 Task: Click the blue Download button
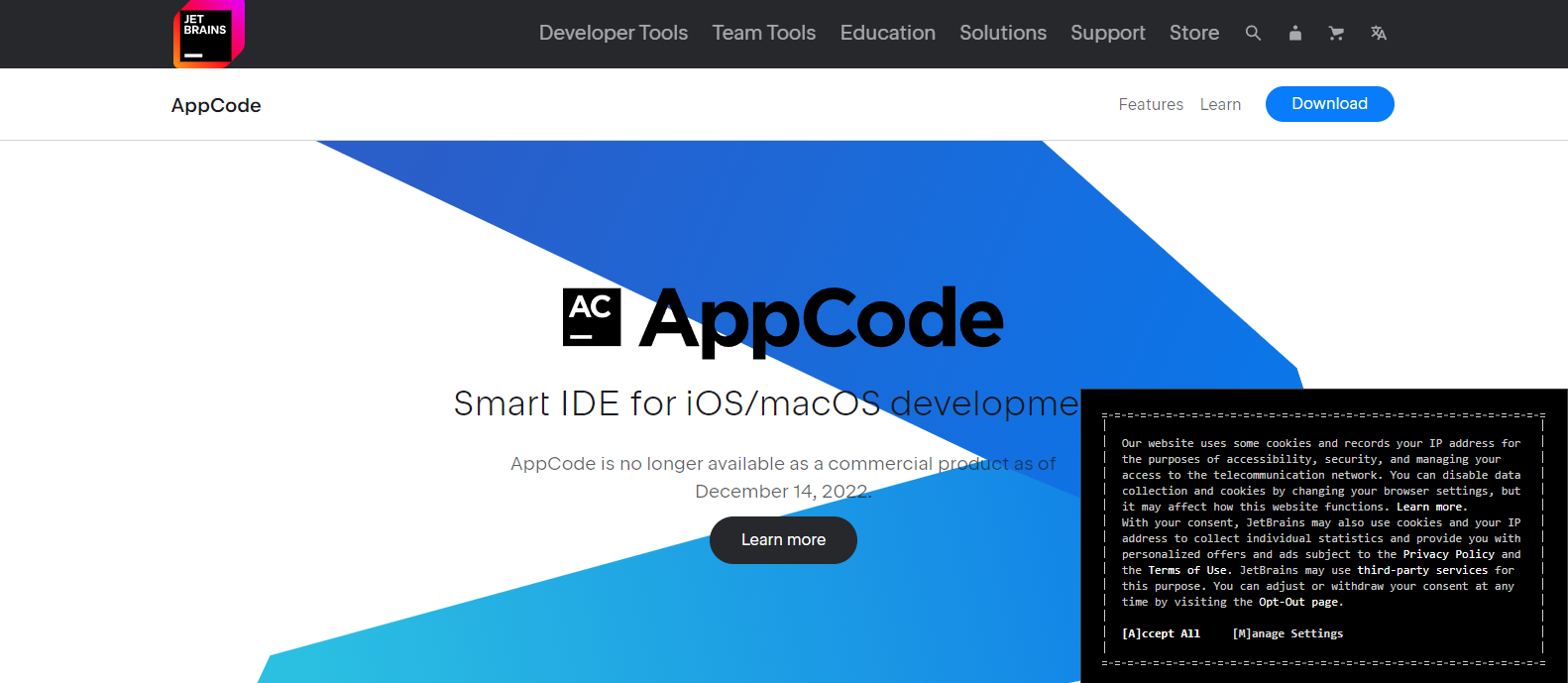1329,104
